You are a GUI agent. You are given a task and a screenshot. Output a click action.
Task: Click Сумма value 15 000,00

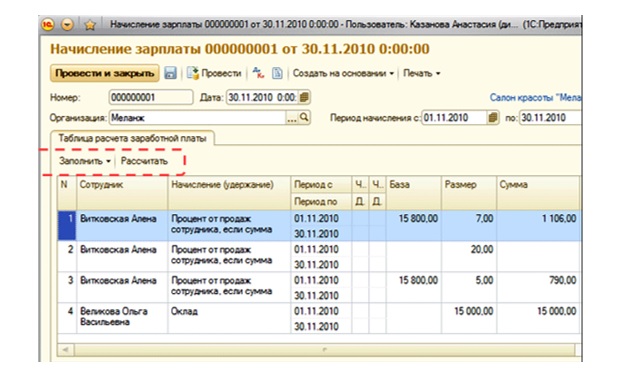coord(538,318)
